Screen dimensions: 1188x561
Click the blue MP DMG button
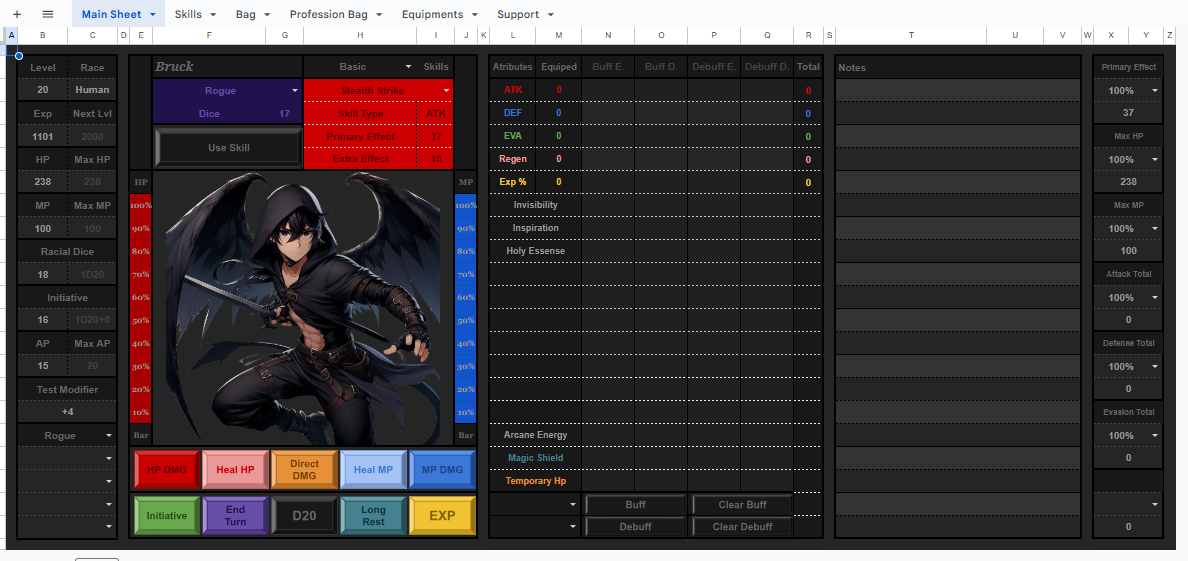pyautogui.click(x=442, y=470)
